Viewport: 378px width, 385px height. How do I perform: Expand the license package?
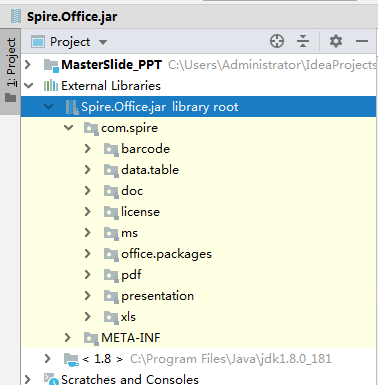pos(88,212)
